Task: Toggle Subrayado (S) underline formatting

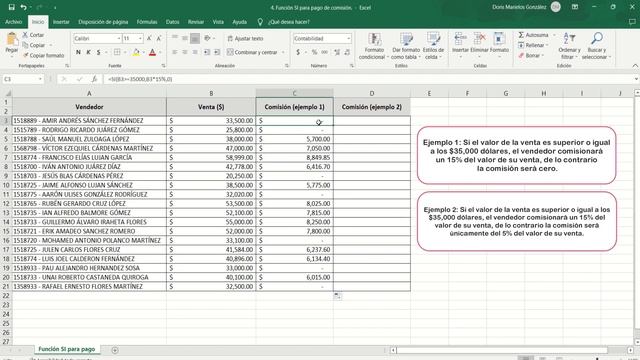Action: coord(98,52)
